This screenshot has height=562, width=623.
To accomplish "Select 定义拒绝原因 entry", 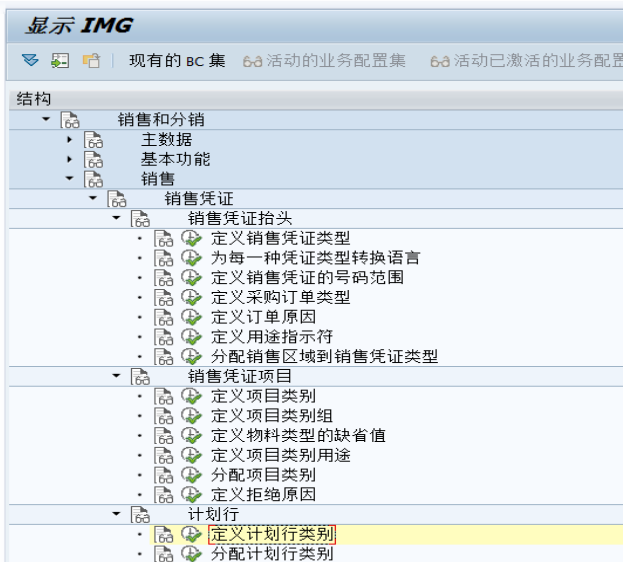I will (263, 494).
